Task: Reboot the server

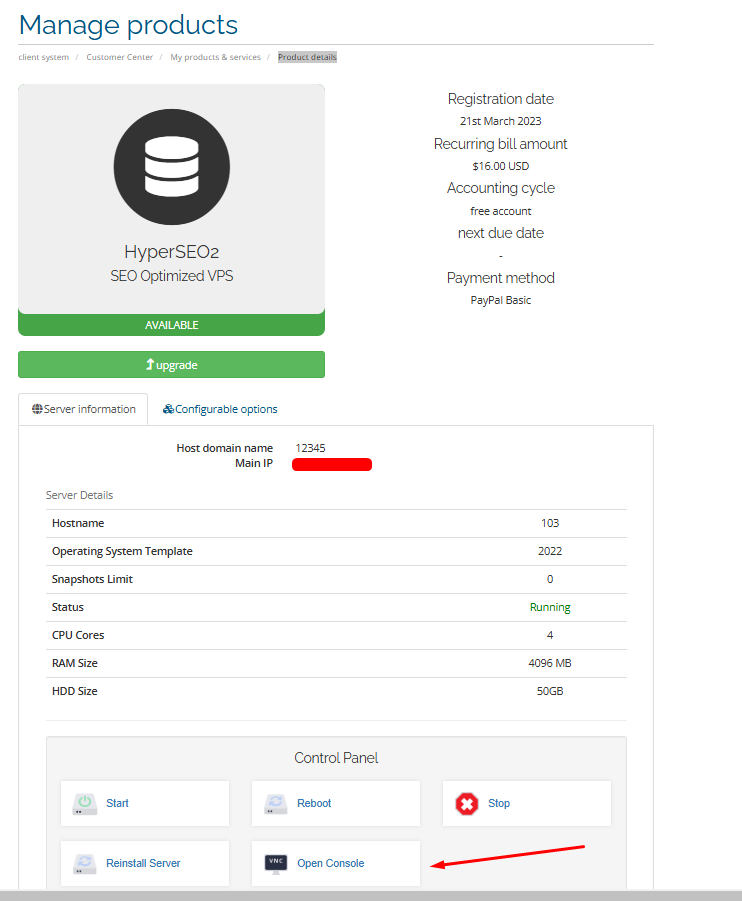Action: tap(336, 803)
